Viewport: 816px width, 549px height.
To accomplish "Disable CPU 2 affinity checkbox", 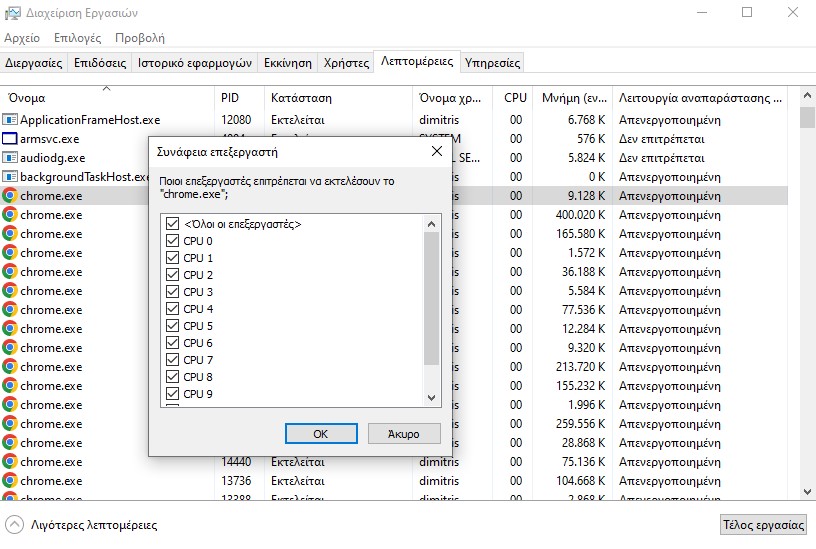I will coord(172,275).
